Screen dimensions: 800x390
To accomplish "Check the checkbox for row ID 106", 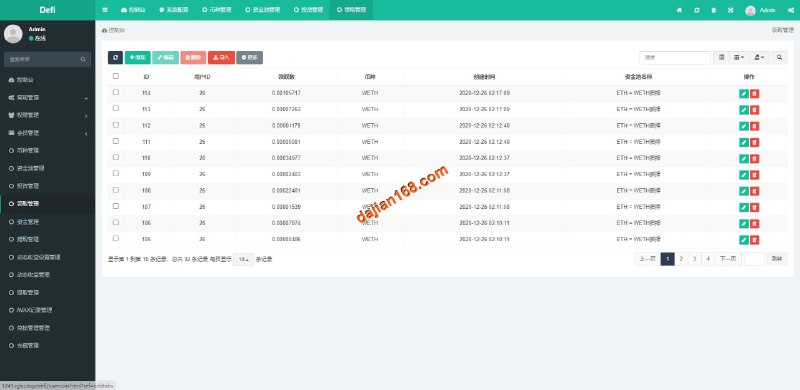I will (116, 222).
